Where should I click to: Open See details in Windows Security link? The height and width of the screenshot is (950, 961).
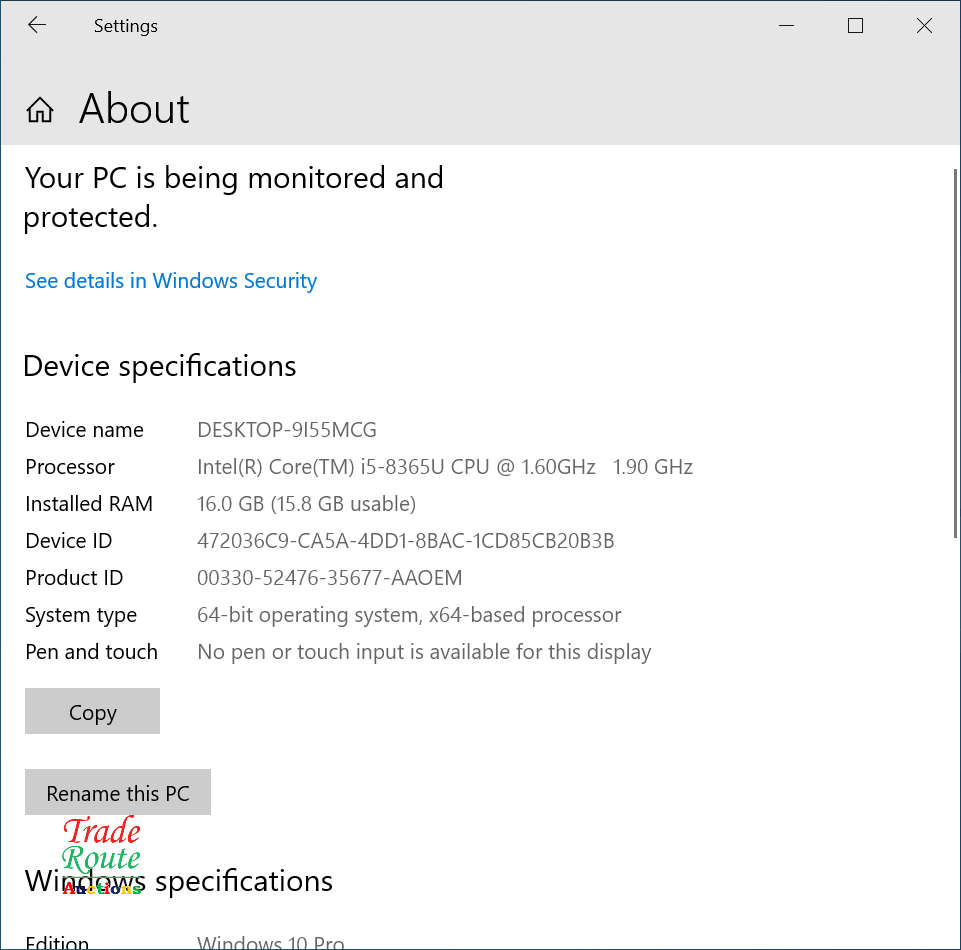(170, 281)
